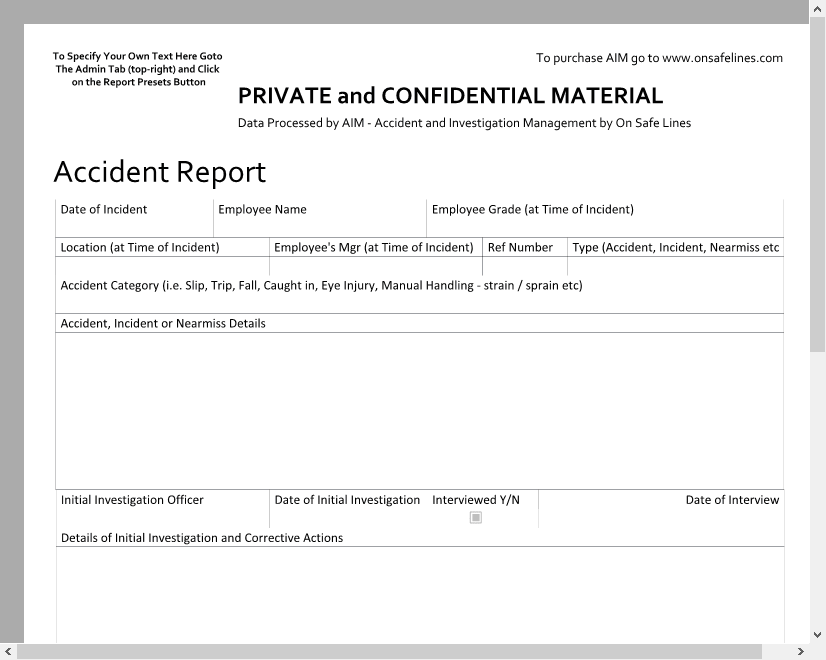Click the 'Data Processed by AIM' subtitle line

click(x=464, y=123)
